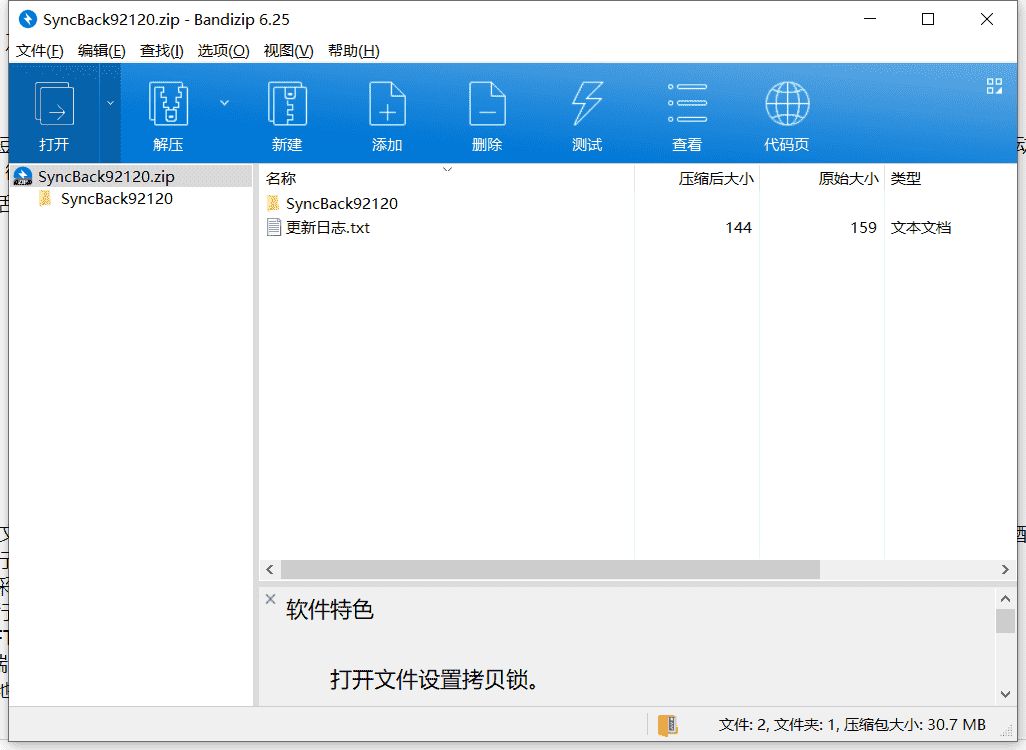This screenshot has width=1026, height=750.
Task: Click the 打开 (Open) toolbar icon
Action: 54,104
